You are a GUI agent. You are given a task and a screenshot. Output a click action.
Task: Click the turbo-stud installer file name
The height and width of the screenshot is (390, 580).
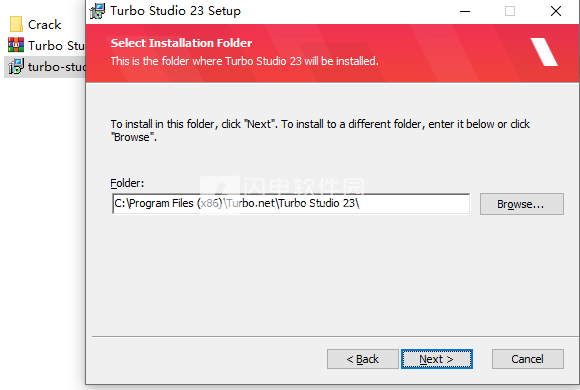click(x=57, y=67)
